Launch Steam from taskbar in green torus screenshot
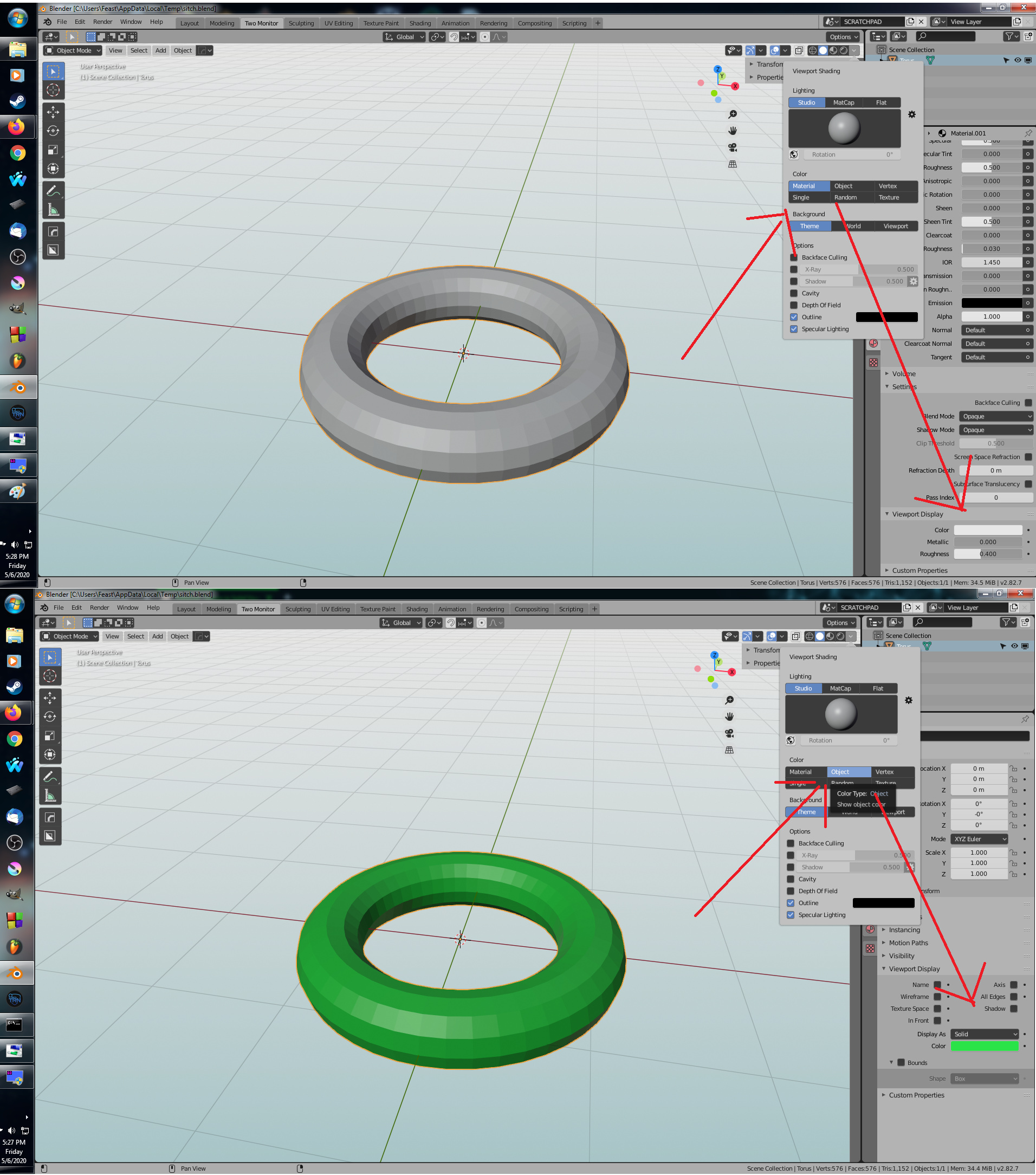This screenshot has height=1175, width=1036. point(15,687)
